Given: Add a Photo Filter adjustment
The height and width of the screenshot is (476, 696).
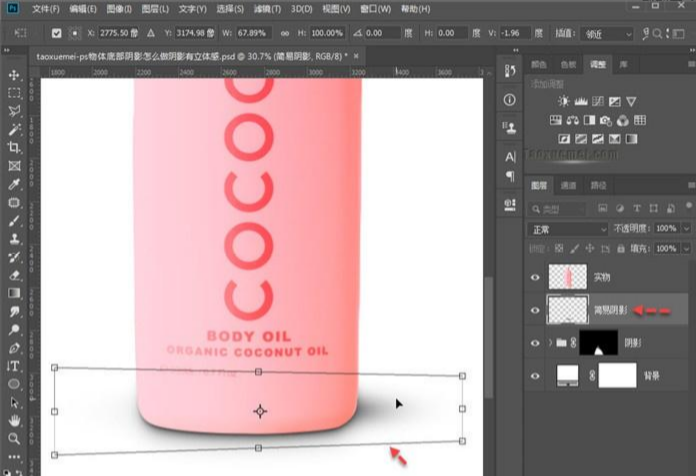Looking at the screenshot, I should click(606, 120).
